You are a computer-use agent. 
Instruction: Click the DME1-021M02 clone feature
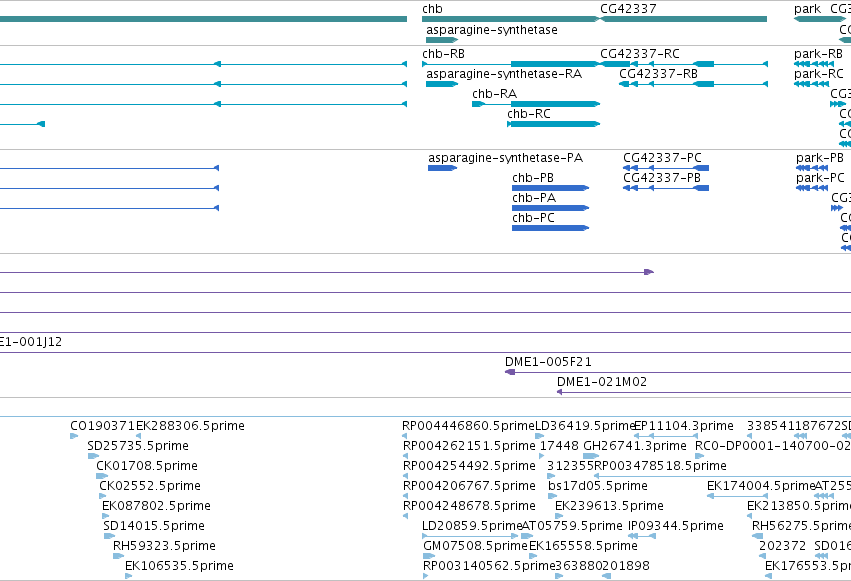(704, 392)
